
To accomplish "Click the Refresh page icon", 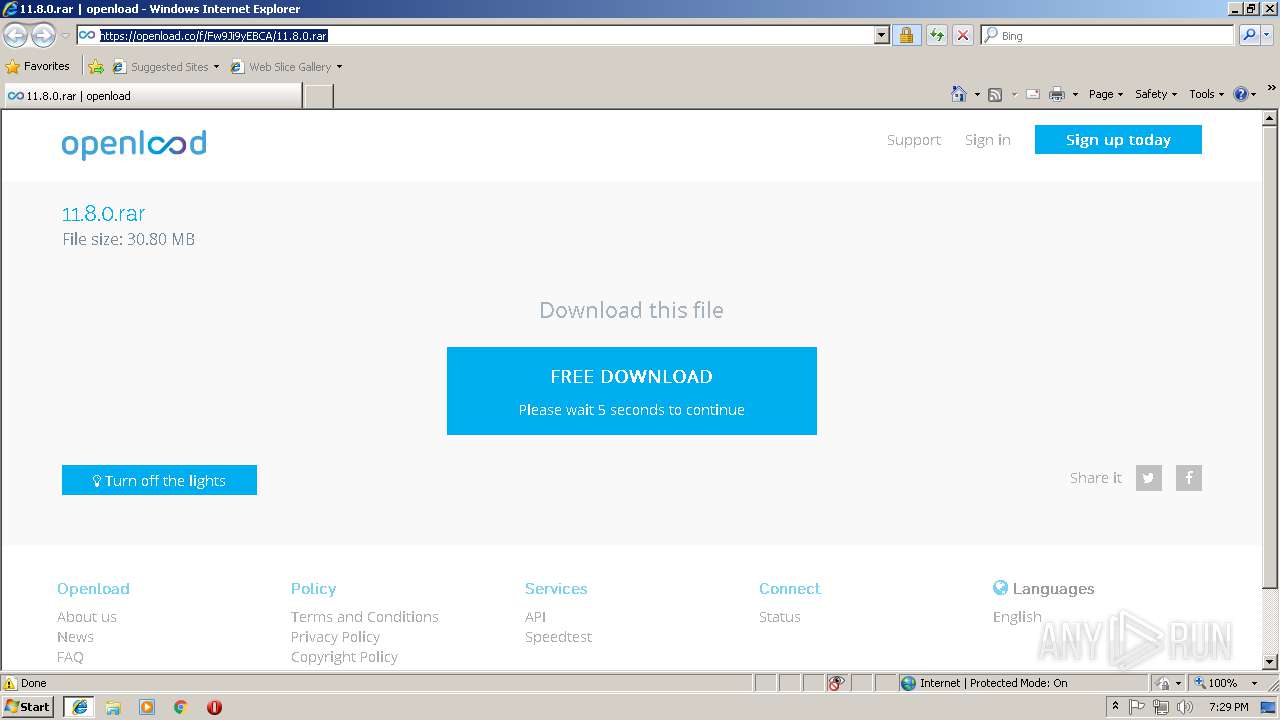I will coord(936,35).
